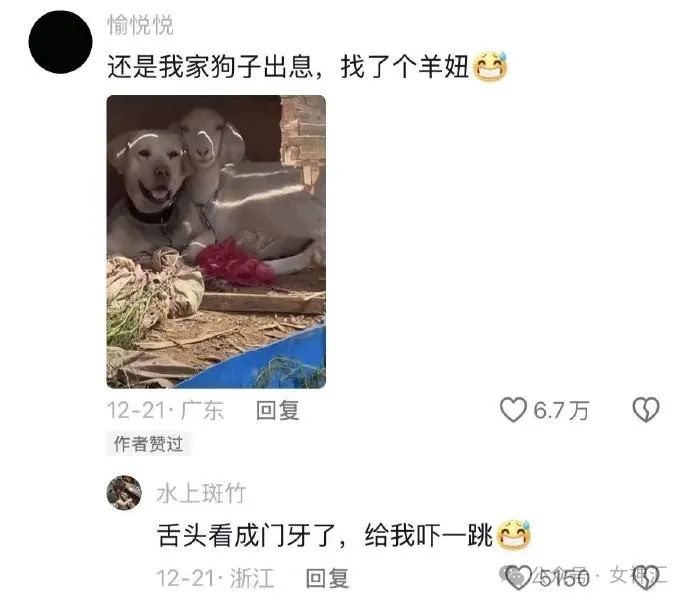Viewport: 690px width, 603px height.
Task: Tap the 6.7万 like count
Action: tap(561, 410)
